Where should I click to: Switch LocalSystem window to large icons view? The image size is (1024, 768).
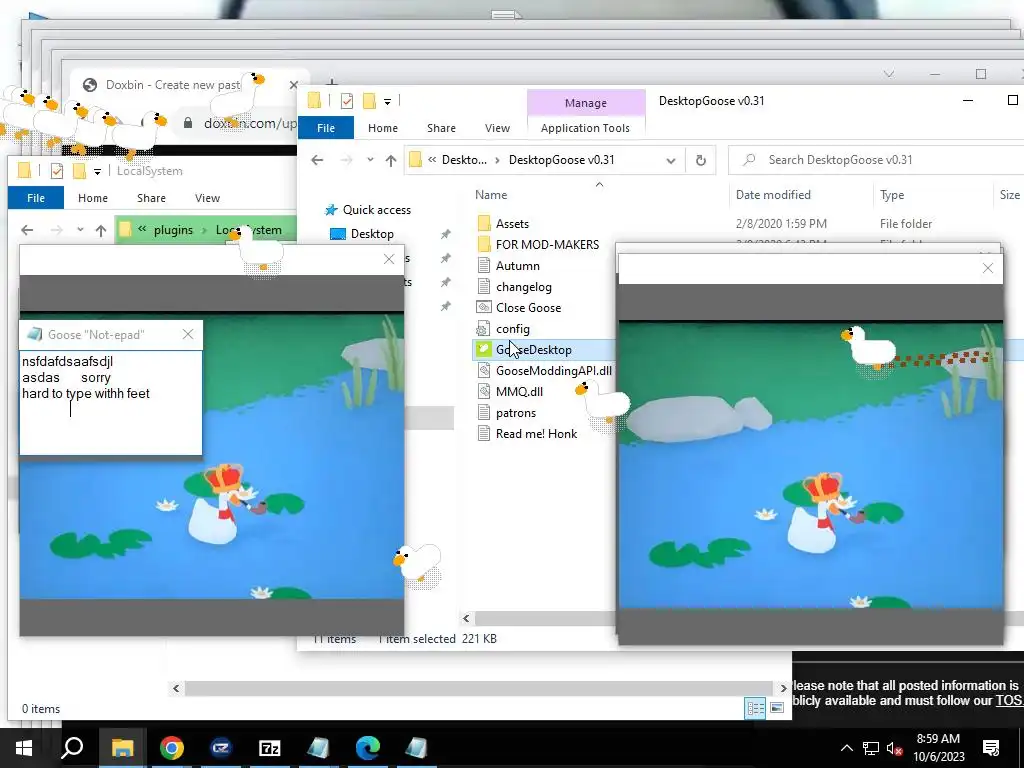(777, 708)
